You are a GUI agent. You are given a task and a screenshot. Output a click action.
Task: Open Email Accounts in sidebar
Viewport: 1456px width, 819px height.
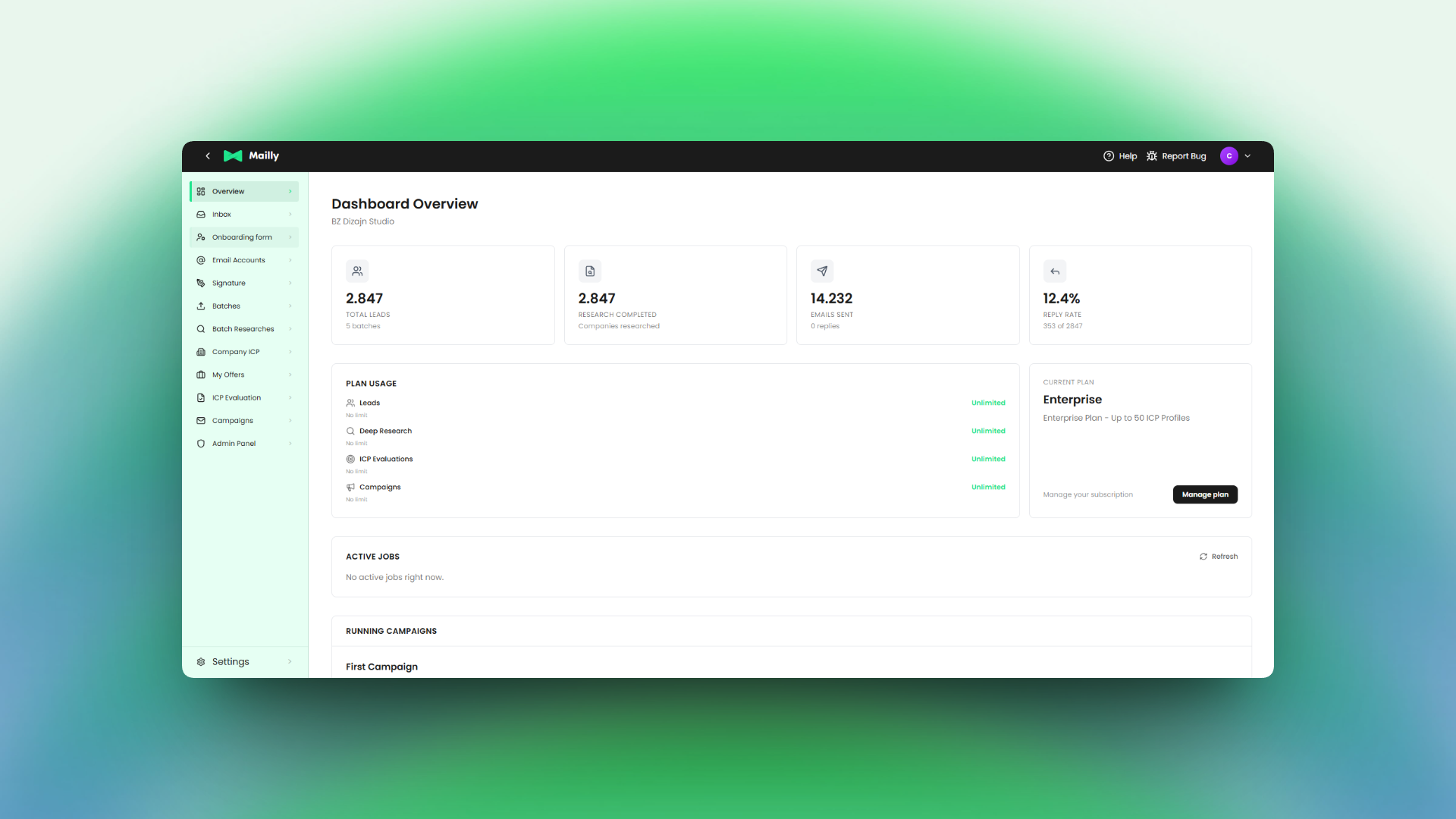[x=238, y=260]
